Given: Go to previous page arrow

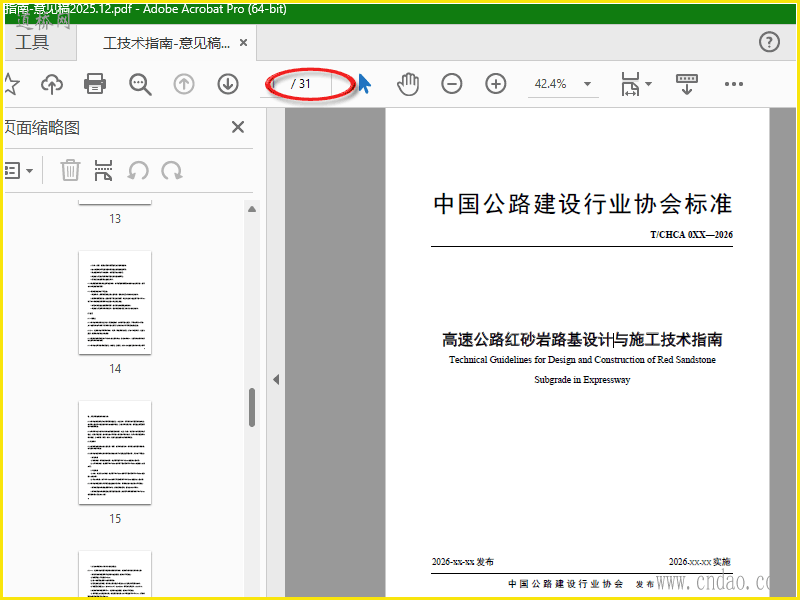Looking at the screenshot, I should click(x=184, y=84).
